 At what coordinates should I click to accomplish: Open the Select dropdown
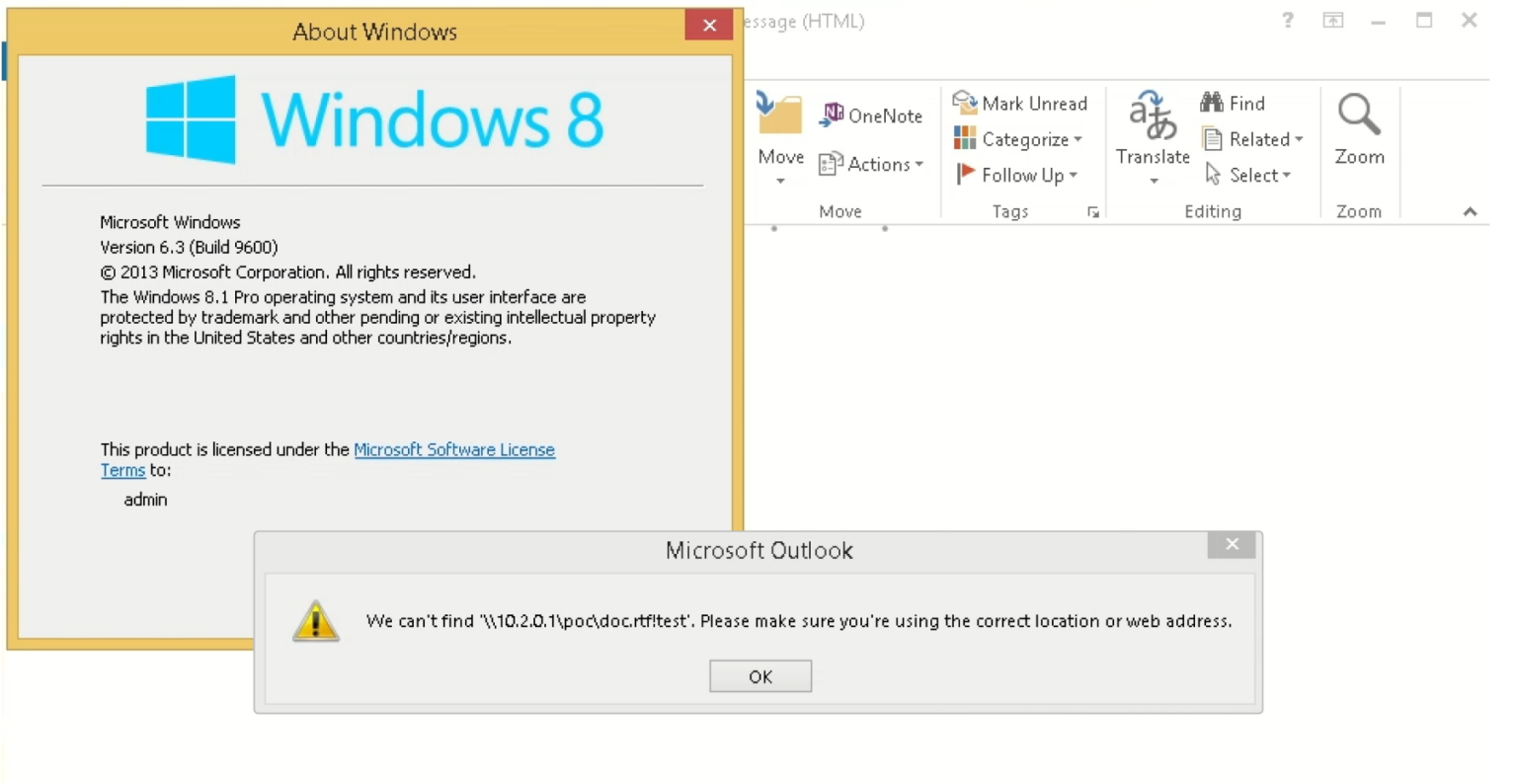click(1247, 175)
